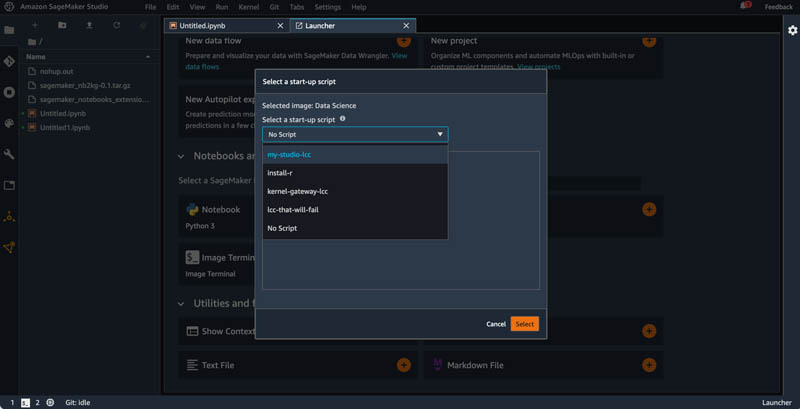
Task: Open the palette commands sidebar icon
Action: (9, 123)
